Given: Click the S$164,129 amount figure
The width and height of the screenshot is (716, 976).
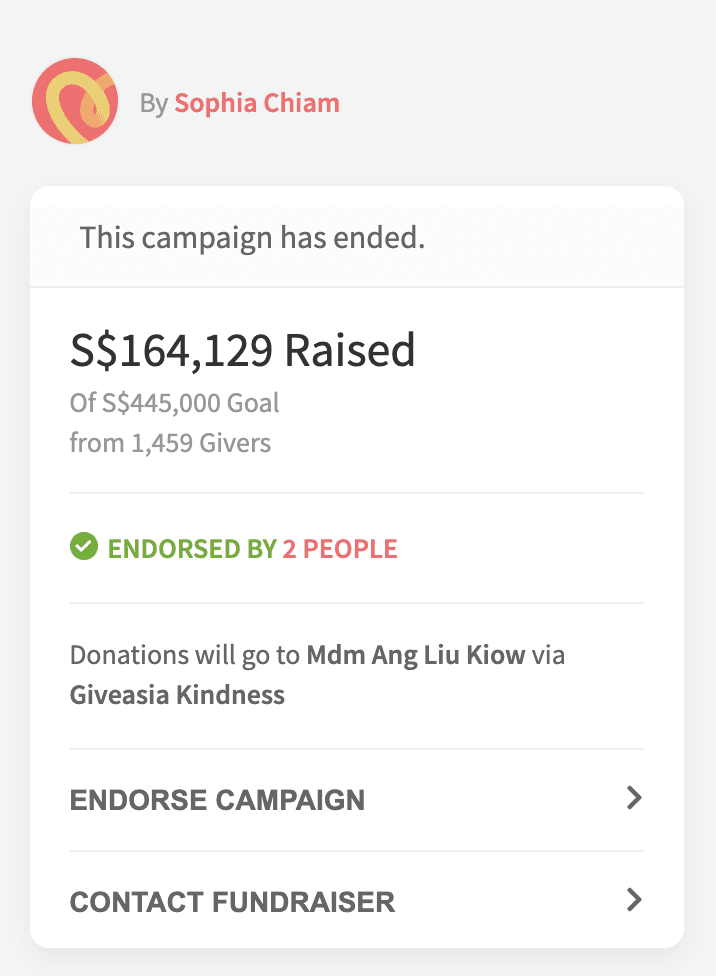Looking at the screenshot, I should click(171, 351).
